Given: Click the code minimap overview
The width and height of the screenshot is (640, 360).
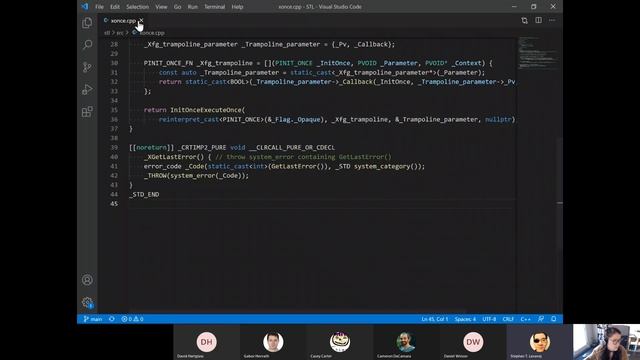Looking at the screenshot, I should click(537, 53).
